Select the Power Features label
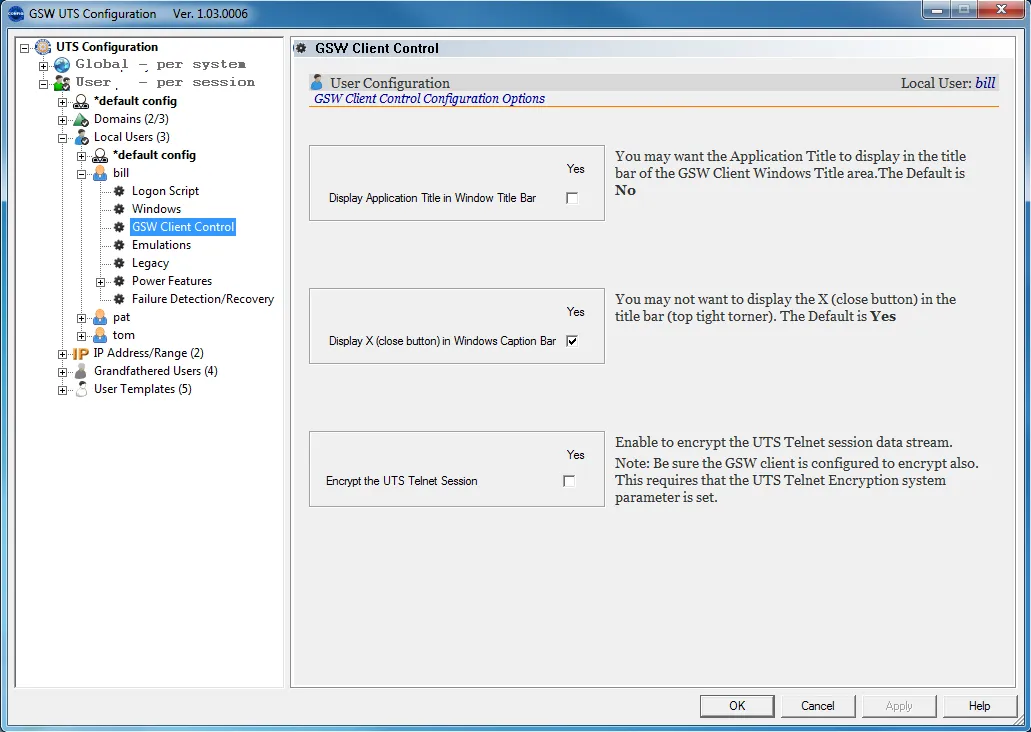 pos(172,281)
